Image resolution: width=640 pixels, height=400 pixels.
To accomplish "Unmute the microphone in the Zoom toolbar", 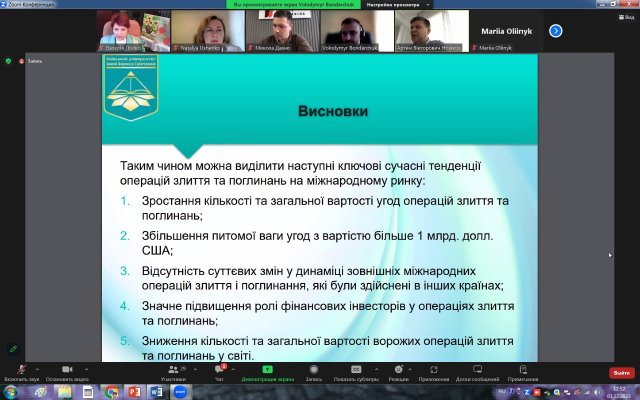I will click(22, 369).
